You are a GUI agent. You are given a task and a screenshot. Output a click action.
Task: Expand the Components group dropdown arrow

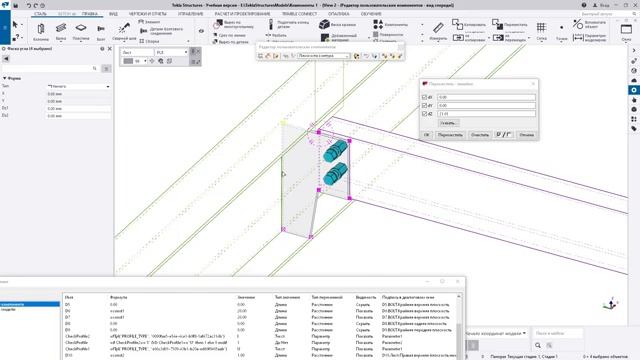coord(422,25)
